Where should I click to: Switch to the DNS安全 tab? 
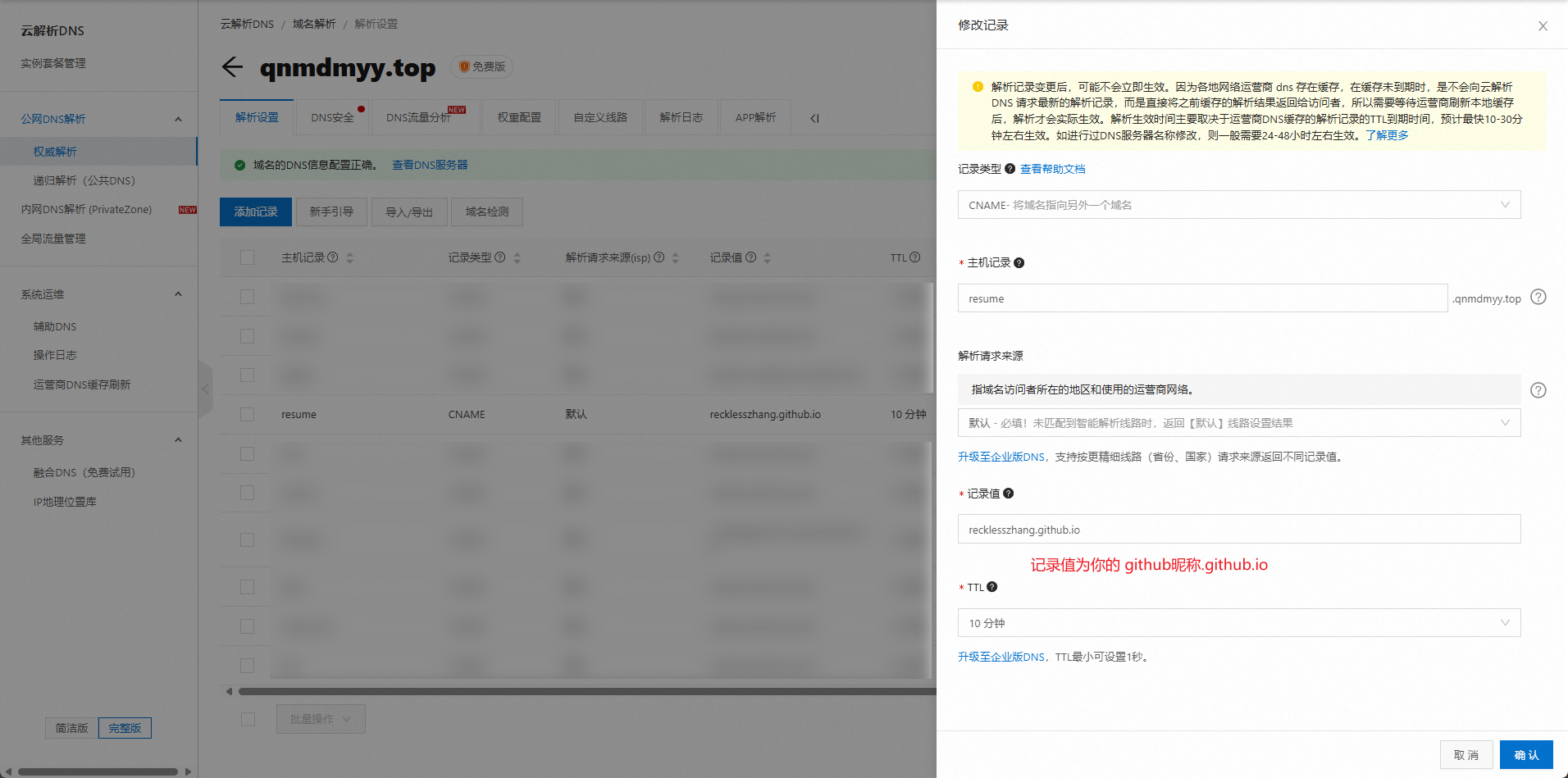point(332,118)
